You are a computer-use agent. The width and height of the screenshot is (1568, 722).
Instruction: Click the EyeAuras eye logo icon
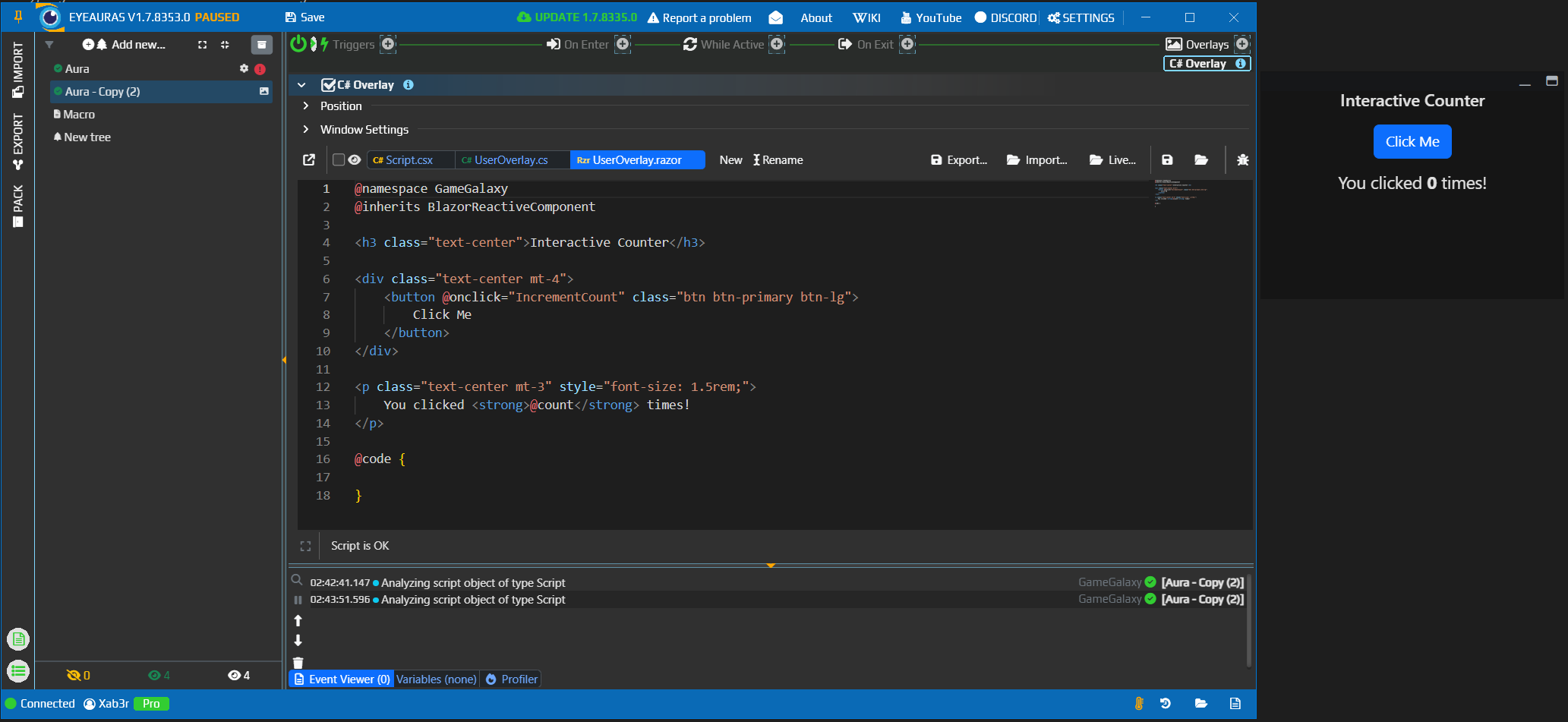coord(50,17)
